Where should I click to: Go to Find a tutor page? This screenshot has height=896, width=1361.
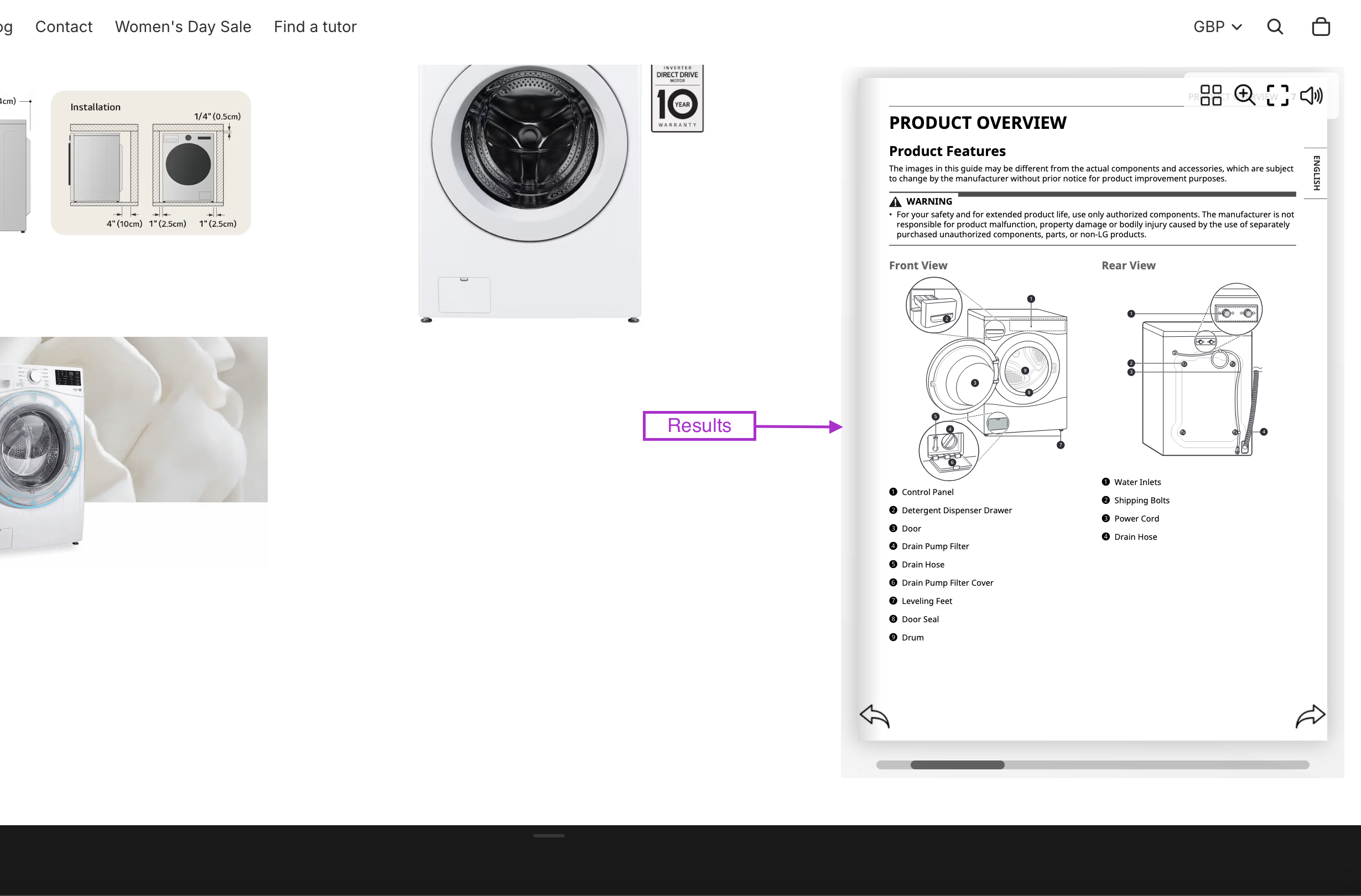pyautogui.click(x=315, y=27)
